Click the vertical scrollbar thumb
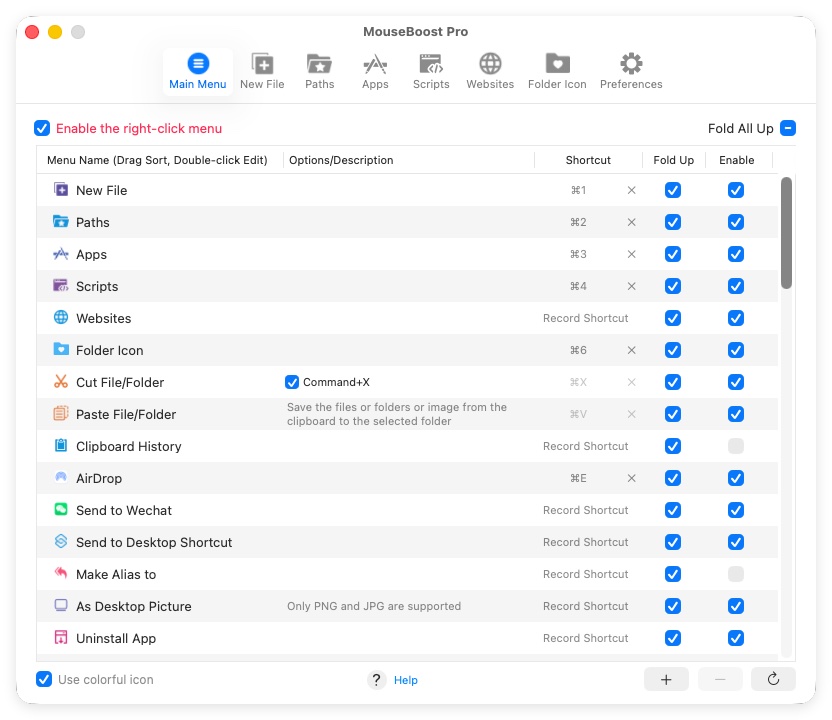This screenshot has width=832, height=720. pos(786,232)
